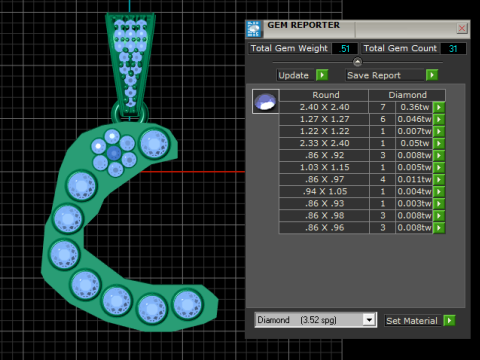Click green arrow for .86 X .93 row

coord(439,204)
